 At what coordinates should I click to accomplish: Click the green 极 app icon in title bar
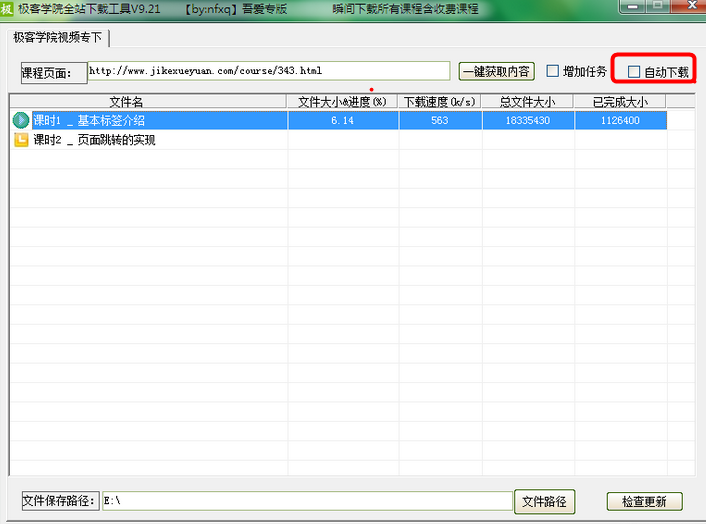click(x=7, y=9)
